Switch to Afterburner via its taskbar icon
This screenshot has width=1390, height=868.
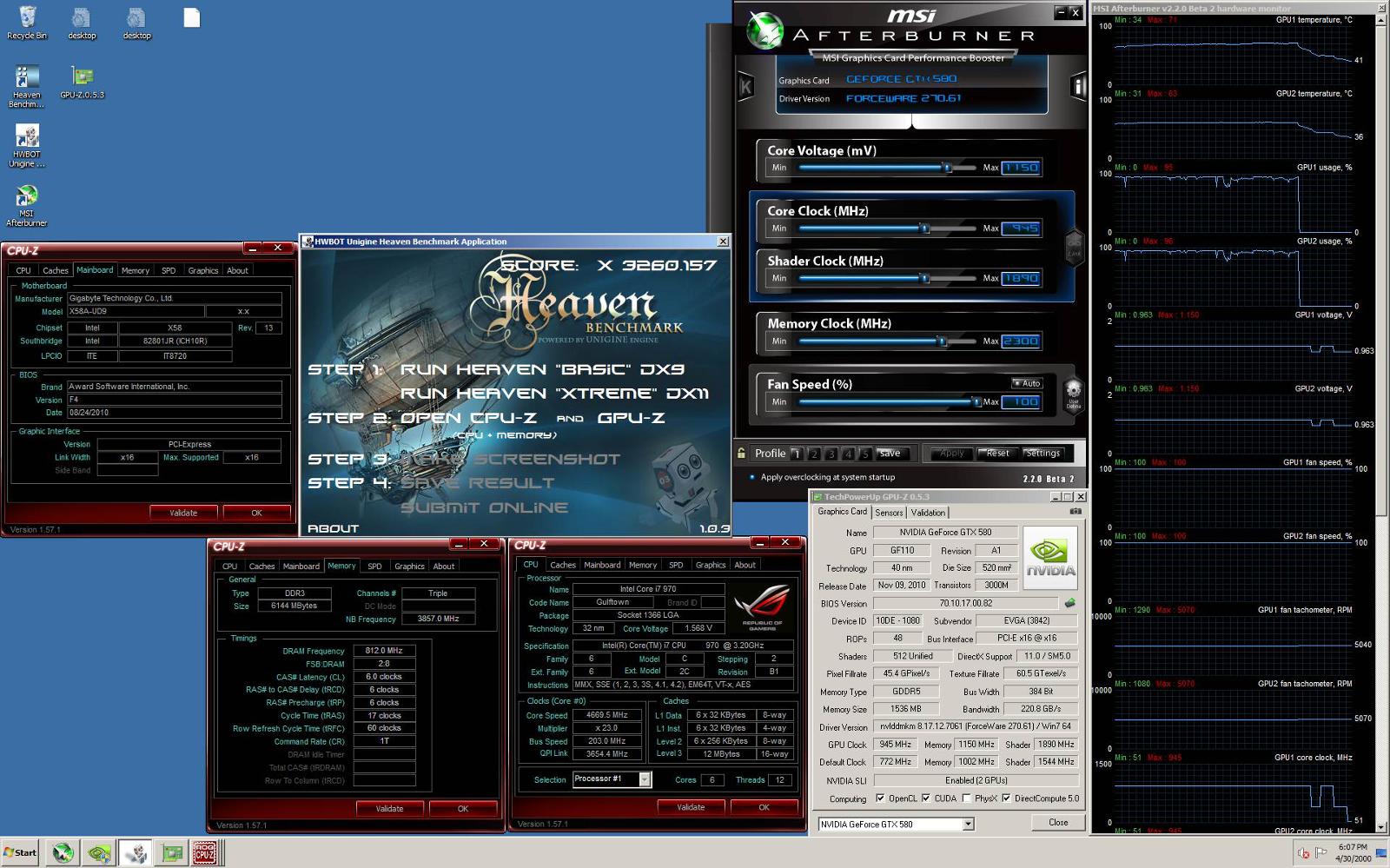63,853
